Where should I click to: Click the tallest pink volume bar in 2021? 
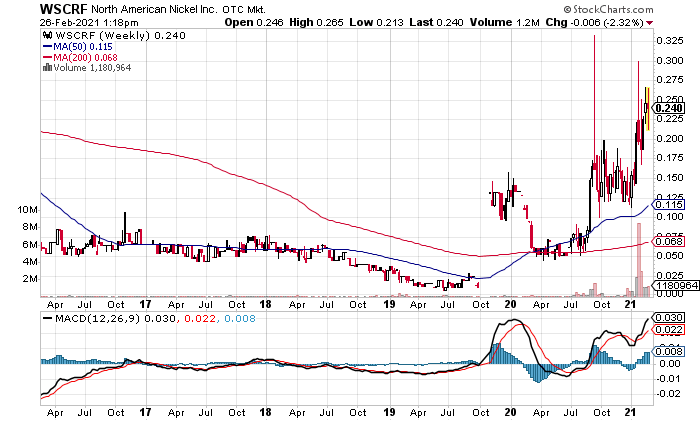639,260
